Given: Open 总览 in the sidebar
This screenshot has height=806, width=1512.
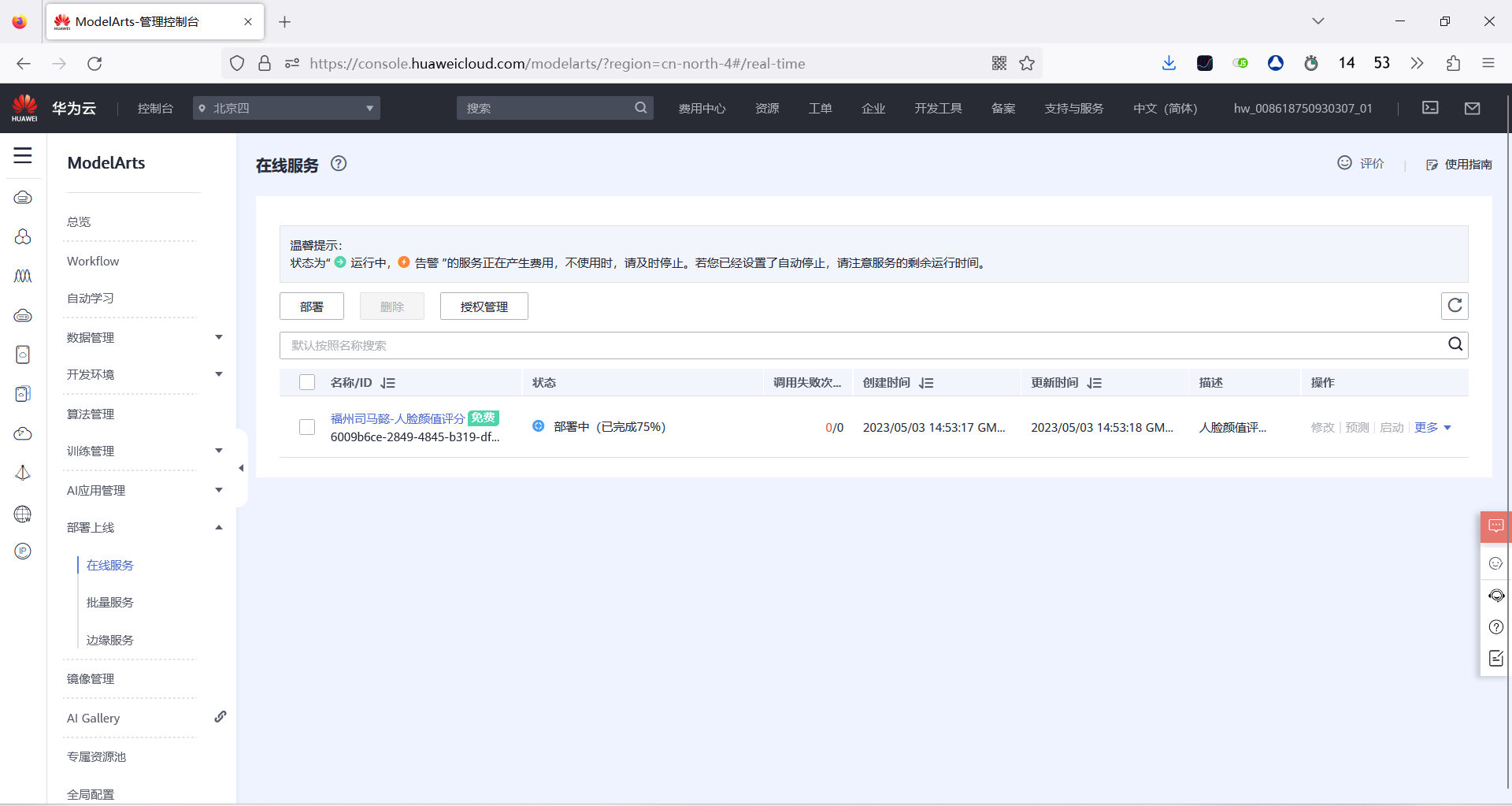Looking at the screenshot, I should click(79, 222).
